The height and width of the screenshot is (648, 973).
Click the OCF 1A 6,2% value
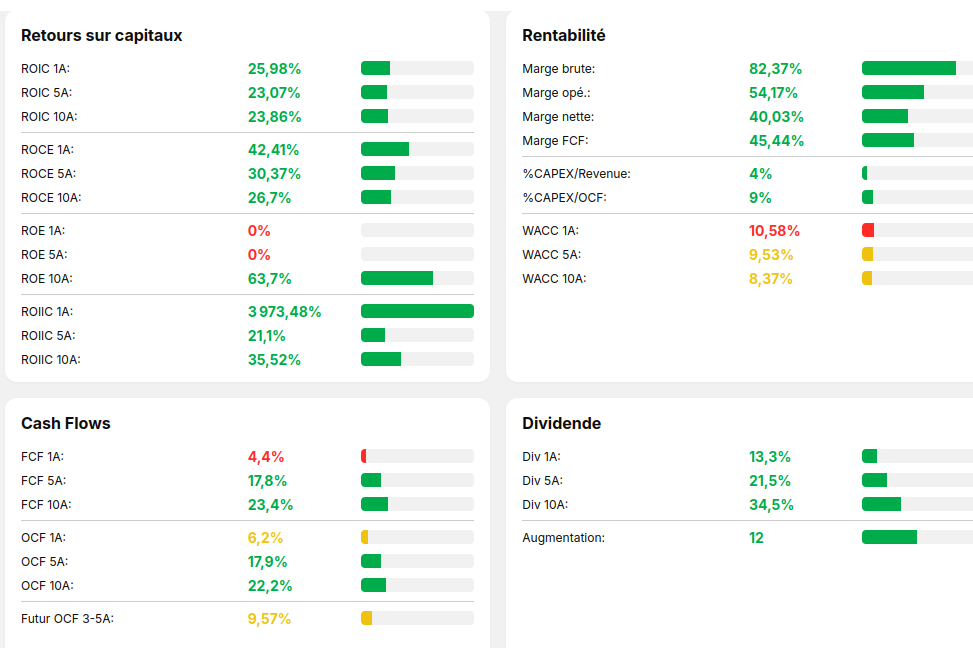[x=265, y=538]
